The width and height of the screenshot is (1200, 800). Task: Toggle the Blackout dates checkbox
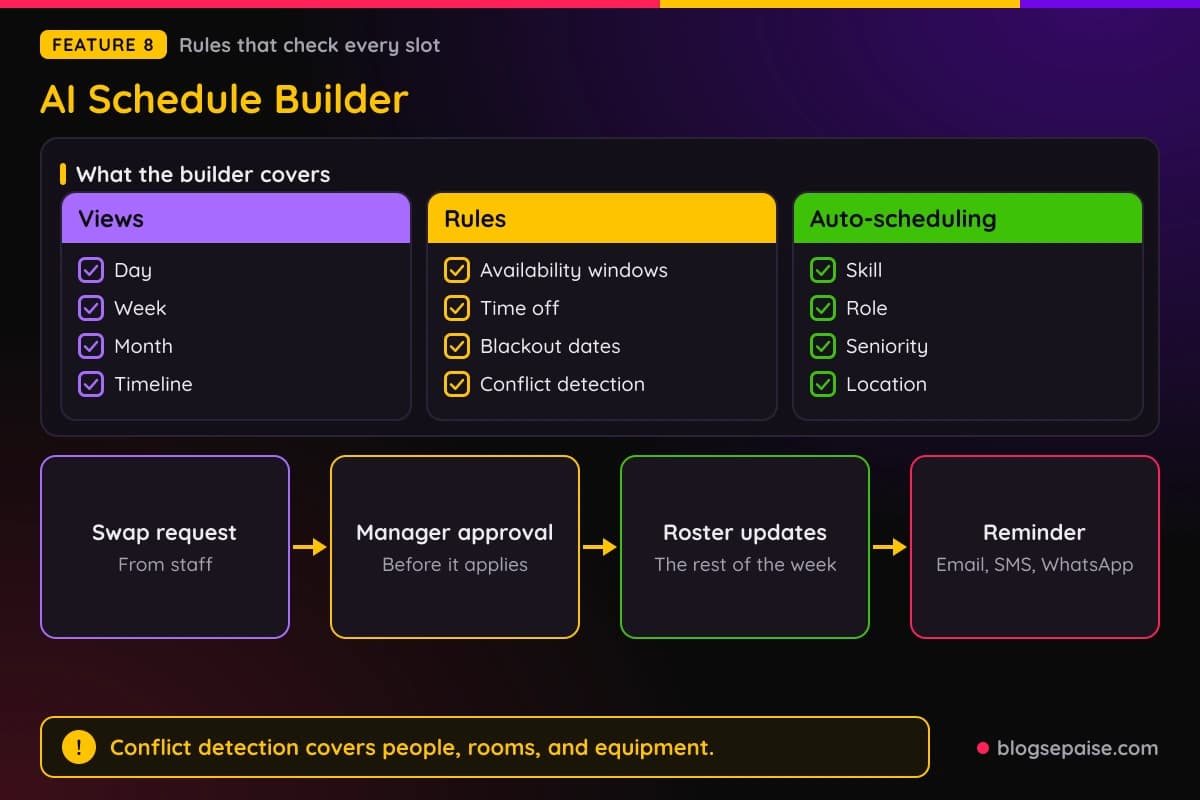click(x=457, y=346)
